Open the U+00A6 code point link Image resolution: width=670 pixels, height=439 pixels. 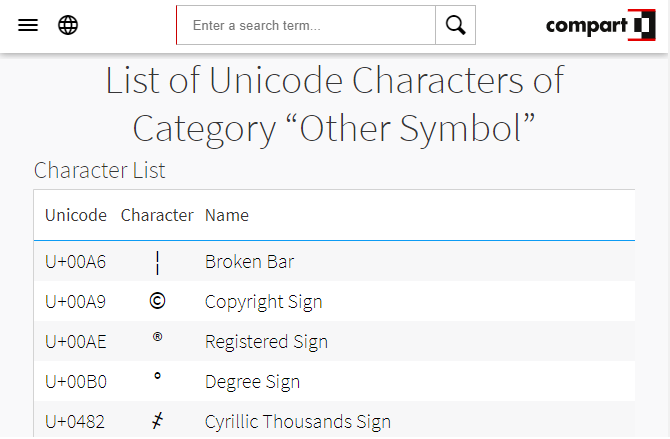pyautogui.click(x=76, y=262)
